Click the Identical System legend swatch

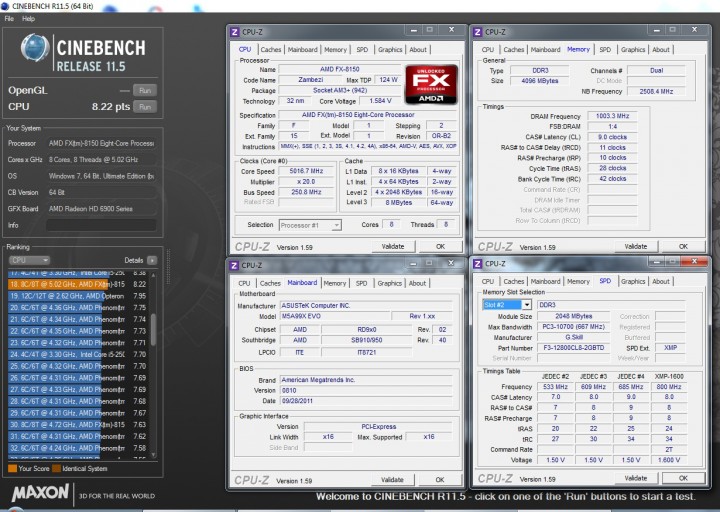point(56,468)
